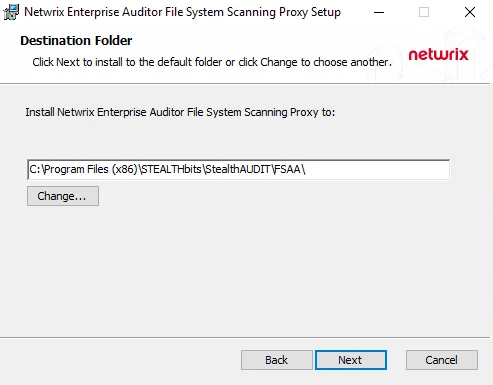Close the Setup window with the X

470,12
